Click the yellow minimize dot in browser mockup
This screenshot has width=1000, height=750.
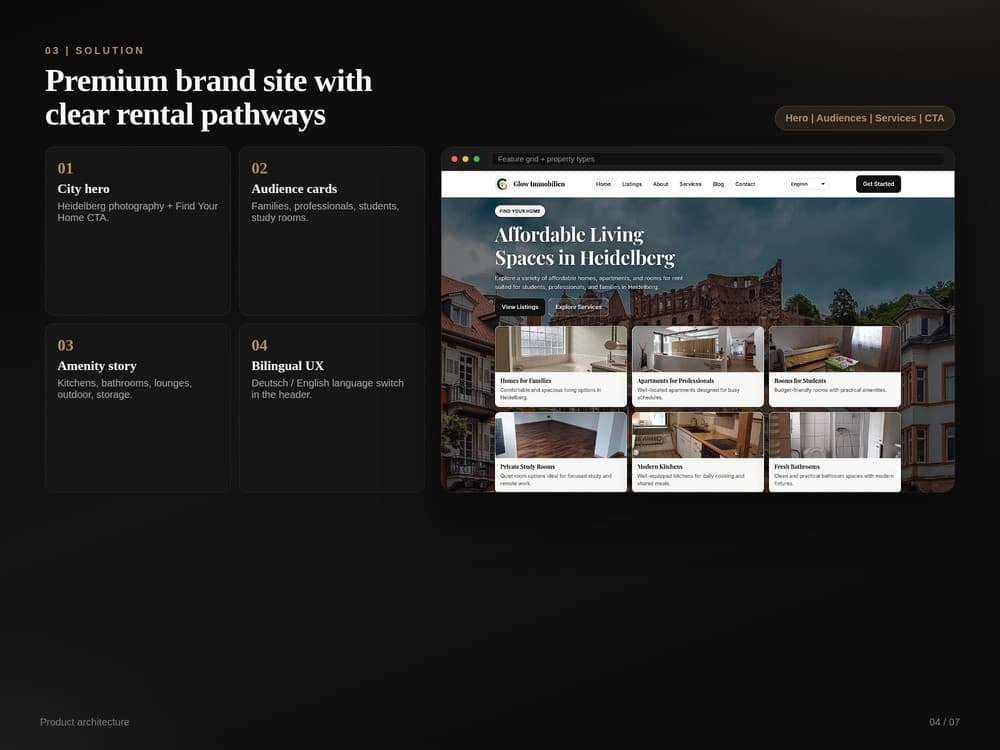pyautogui.click(x=466, y=159)
